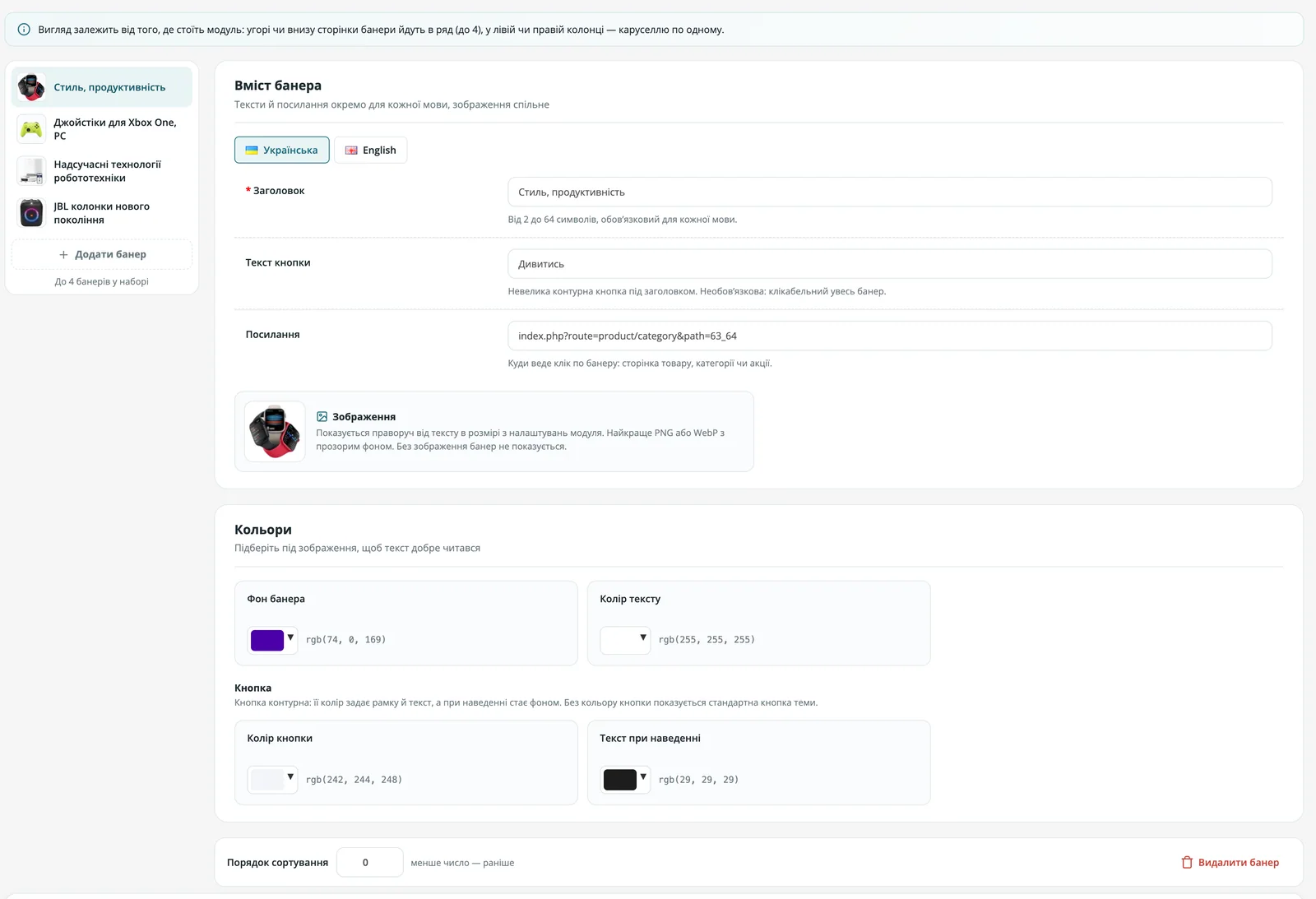Click the dark Текст при наведенні swatch
Screen dimensions: 1316x899
[620, 780]
